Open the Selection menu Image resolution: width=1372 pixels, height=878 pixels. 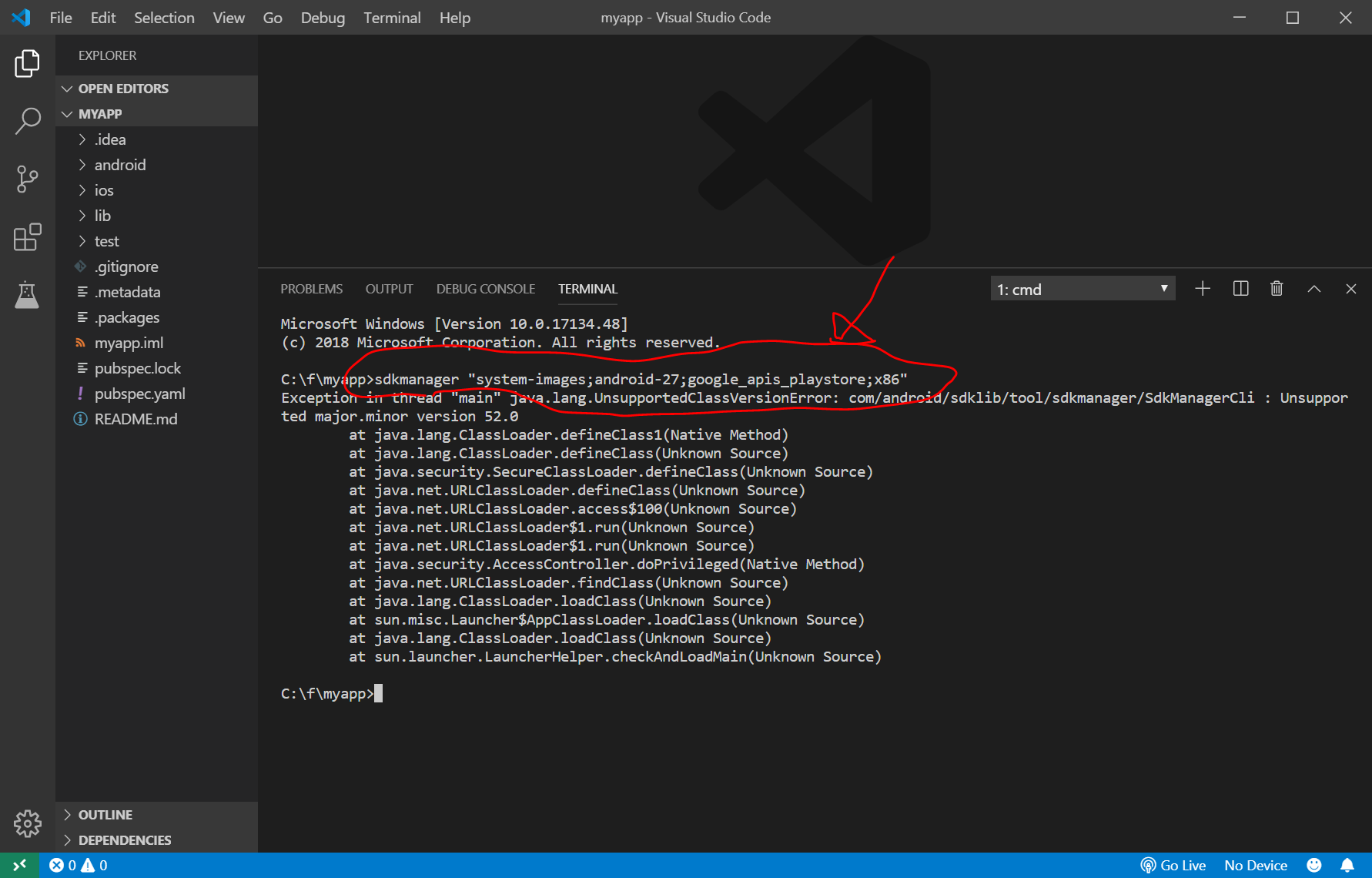click(164, 18)
